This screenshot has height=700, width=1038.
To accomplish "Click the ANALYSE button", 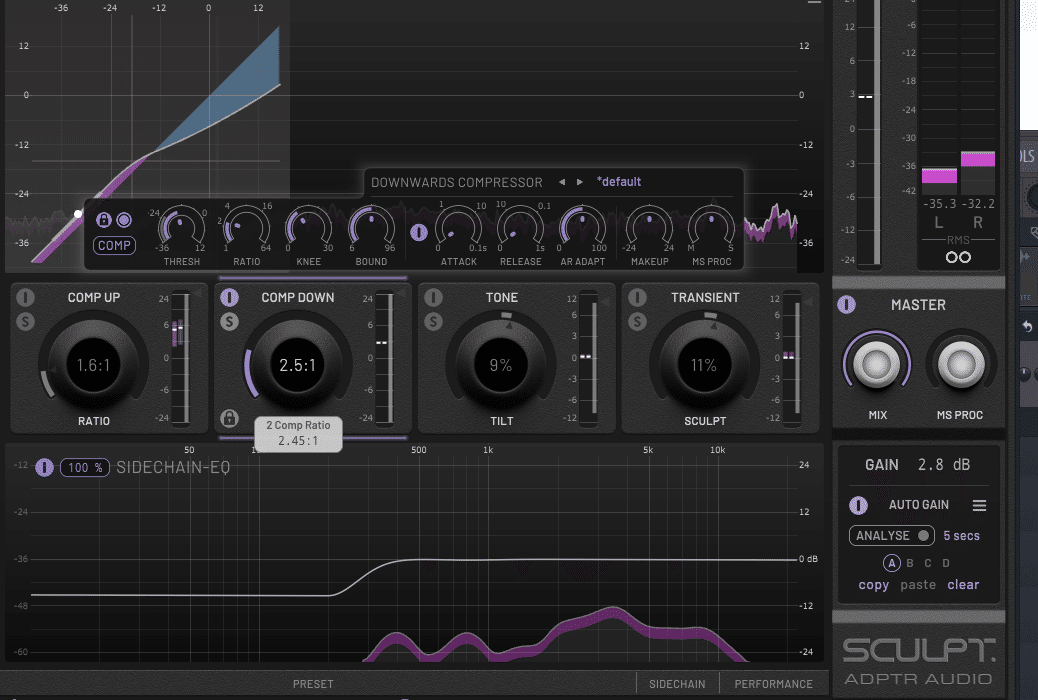I will click(892, 536).
